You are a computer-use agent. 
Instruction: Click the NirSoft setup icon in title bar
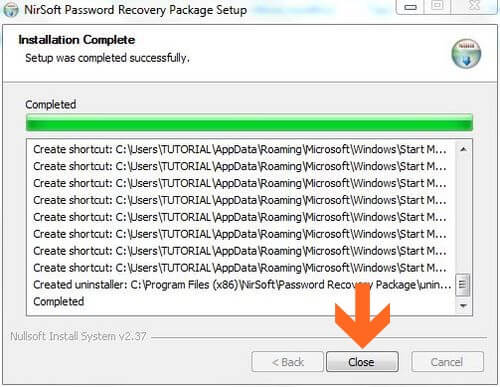(11, 9)
